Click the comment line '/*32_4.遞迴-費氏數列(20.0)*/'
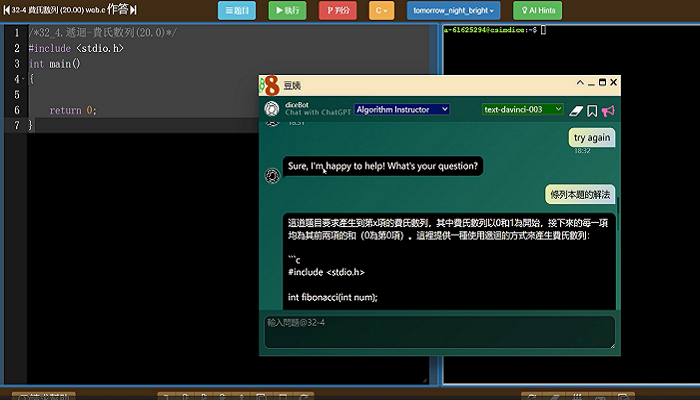The height and width of the screenshot is (400, 700). point(103,33)
